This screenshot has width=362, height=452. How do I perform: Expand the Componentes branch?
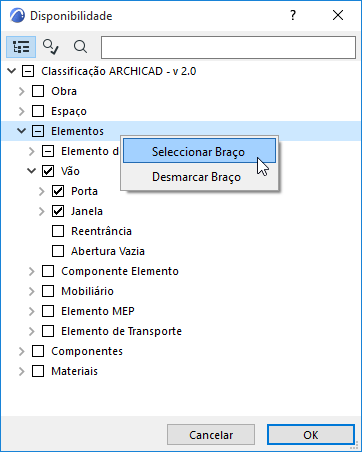pyautogui.click(x=22, y=351)
